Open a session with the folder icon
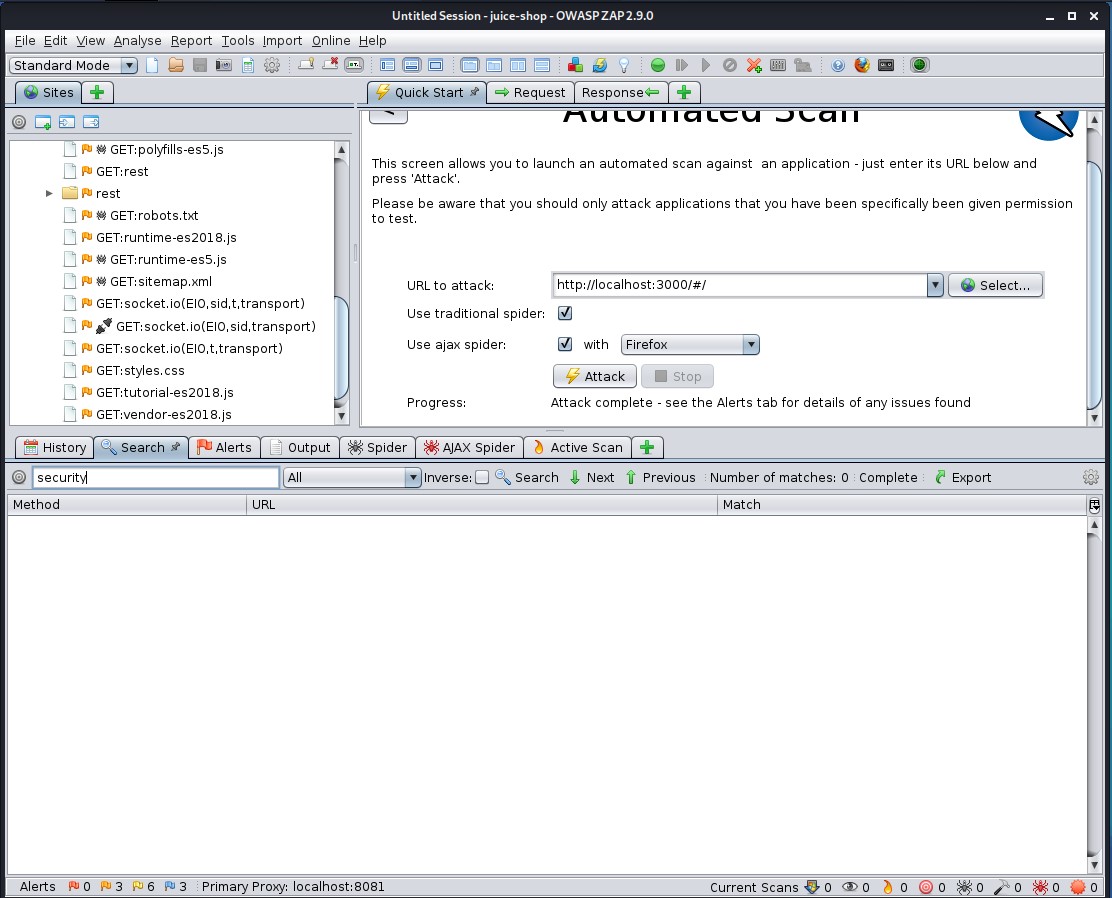This screenshot has height=898, width=1112. coord(176,65)
